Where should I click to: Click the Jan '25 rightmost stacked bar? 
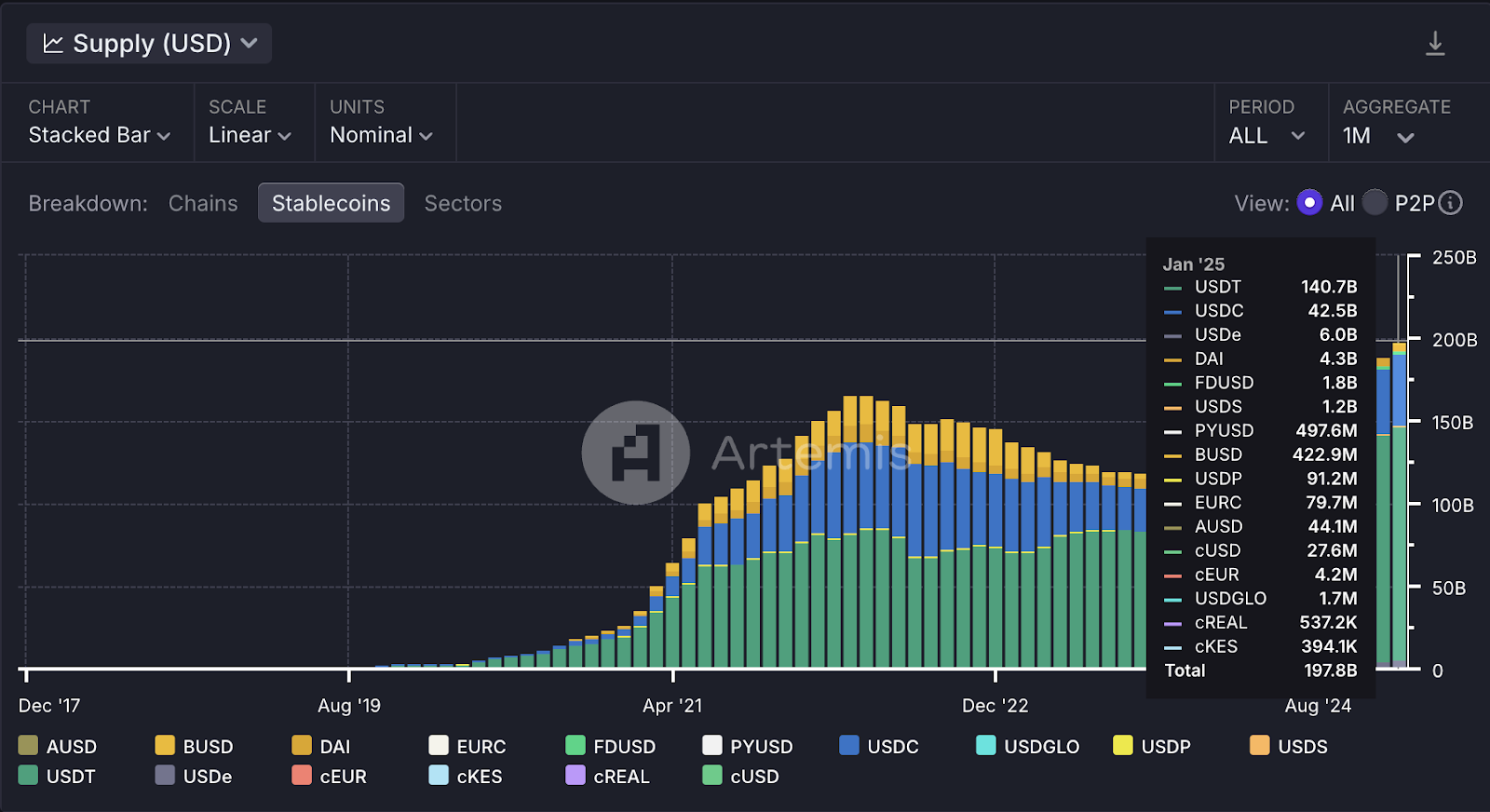(1399, 505)
